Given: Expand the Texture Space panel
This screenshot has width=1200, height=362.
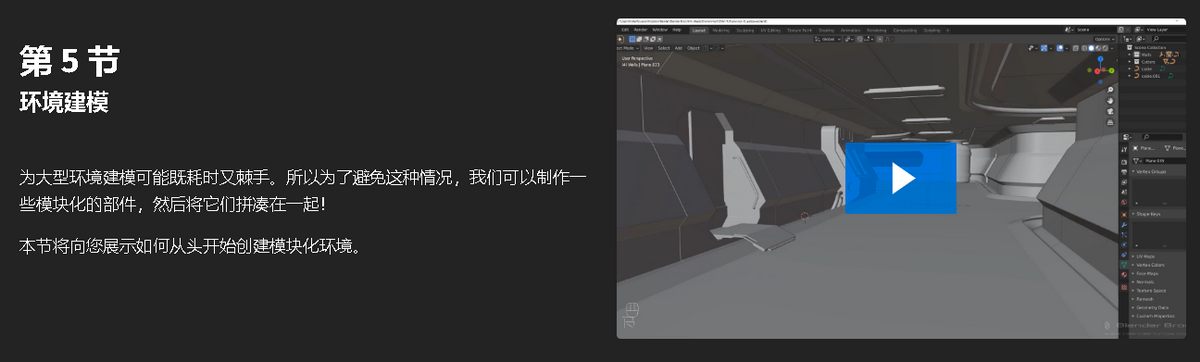Looking at the screenshot, I should (x=1151, y=290).
